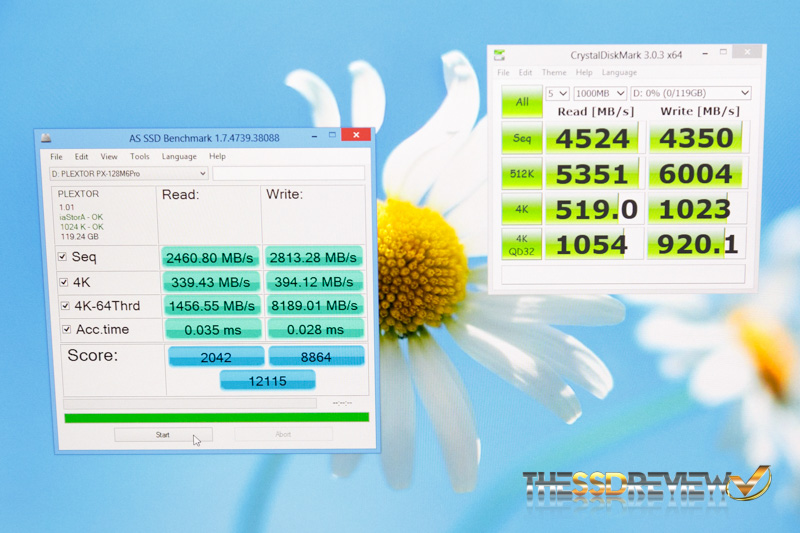Open the 1000MB test size dropdown
The width and height of the screenshot is (800, 533).
coord(600,93)
